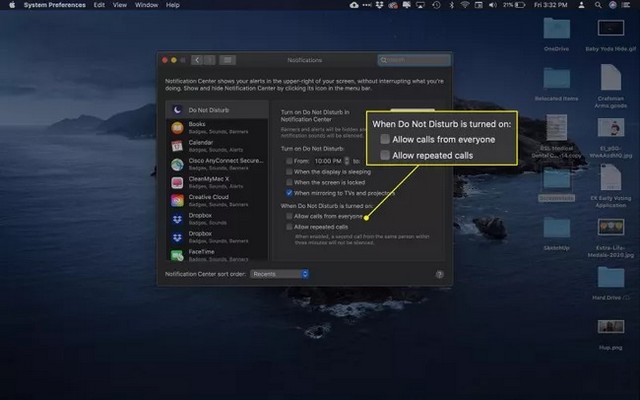This screenshot has height=400, width=640.
Task: Open Calendar notification settings
Action: tap(217, 146)
